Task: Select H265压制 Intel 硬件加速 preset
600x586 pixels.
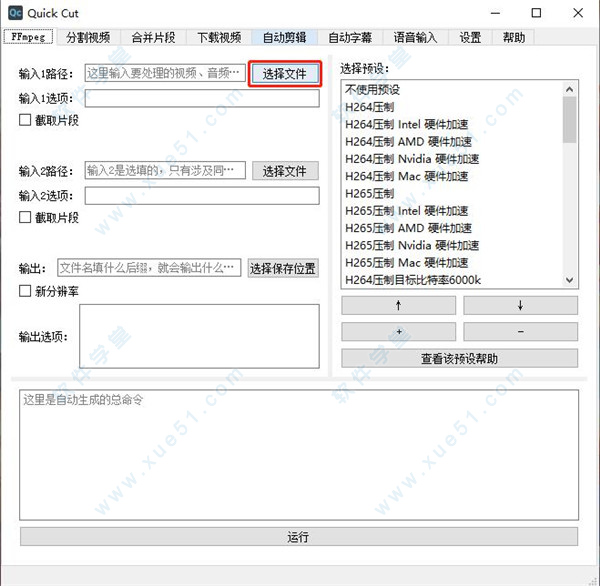Action: 453,211
